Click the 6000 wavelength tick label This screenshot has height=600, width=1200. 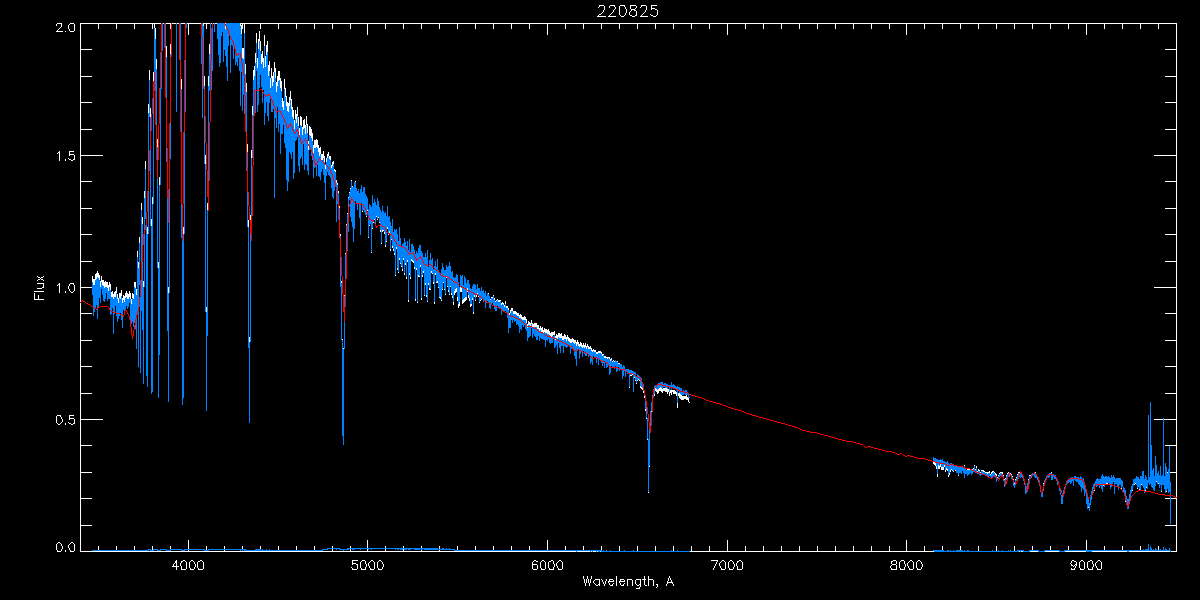tap(547, 566)
